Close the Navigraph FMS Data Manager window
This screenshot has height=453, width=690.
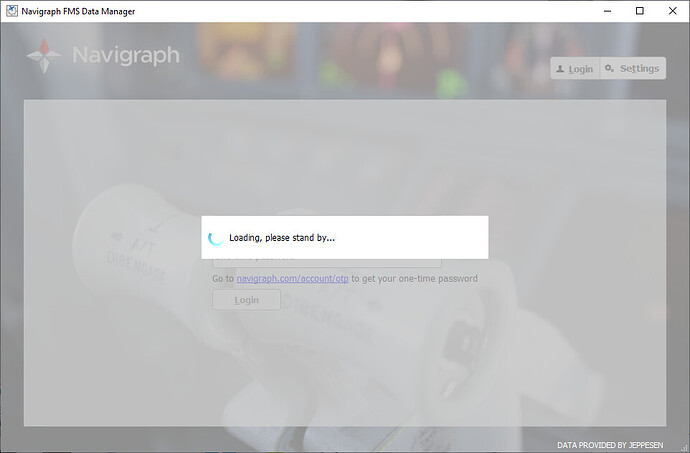pos(672,11)
